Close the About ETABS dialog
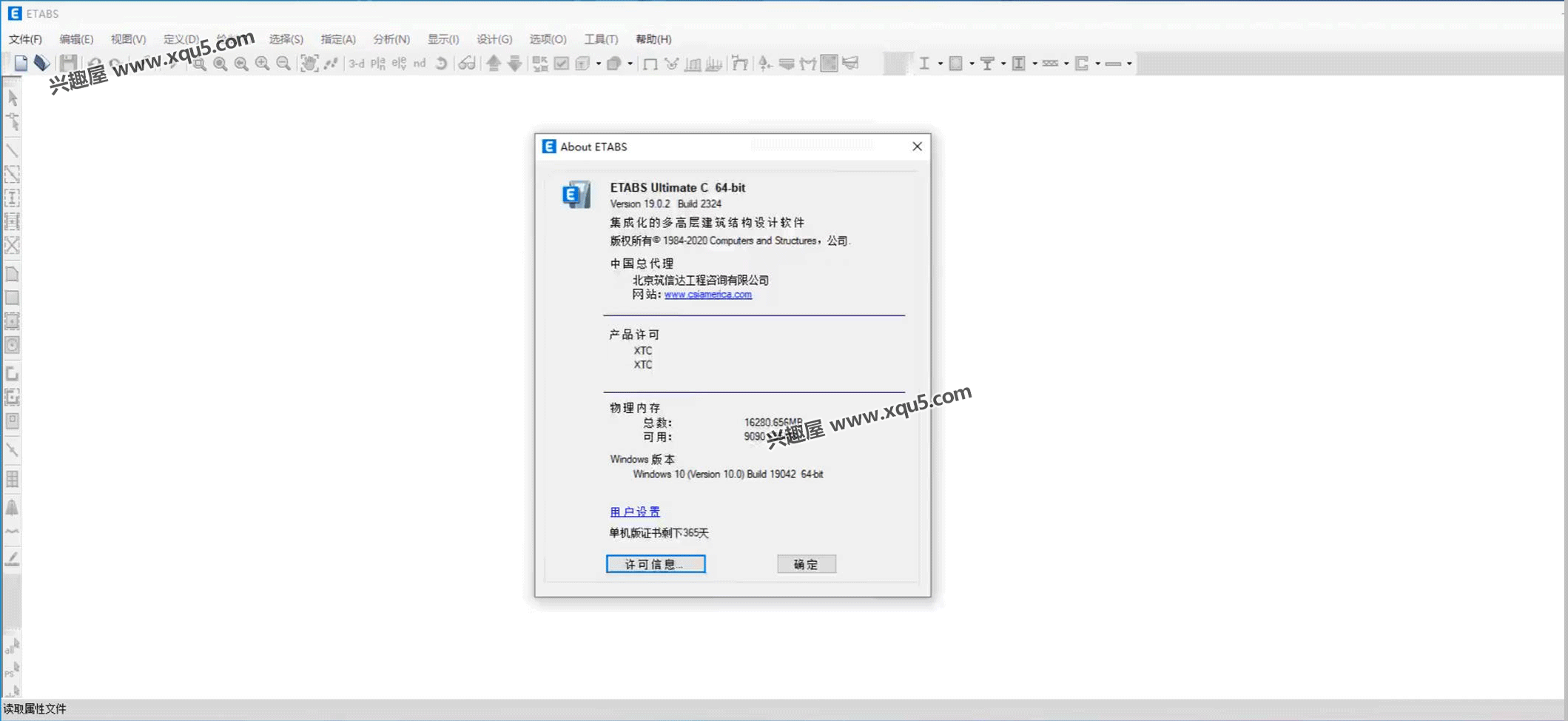This screenshot has width=1568, height=721. click(917, 147)
